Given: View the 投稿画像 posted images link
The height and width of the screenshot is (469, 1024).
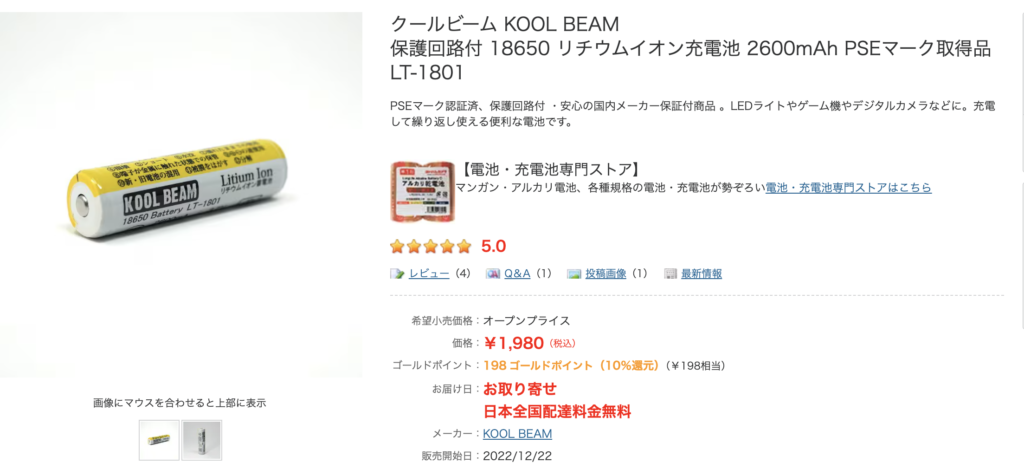Looking at the screenshot, I should pos(606,273).
